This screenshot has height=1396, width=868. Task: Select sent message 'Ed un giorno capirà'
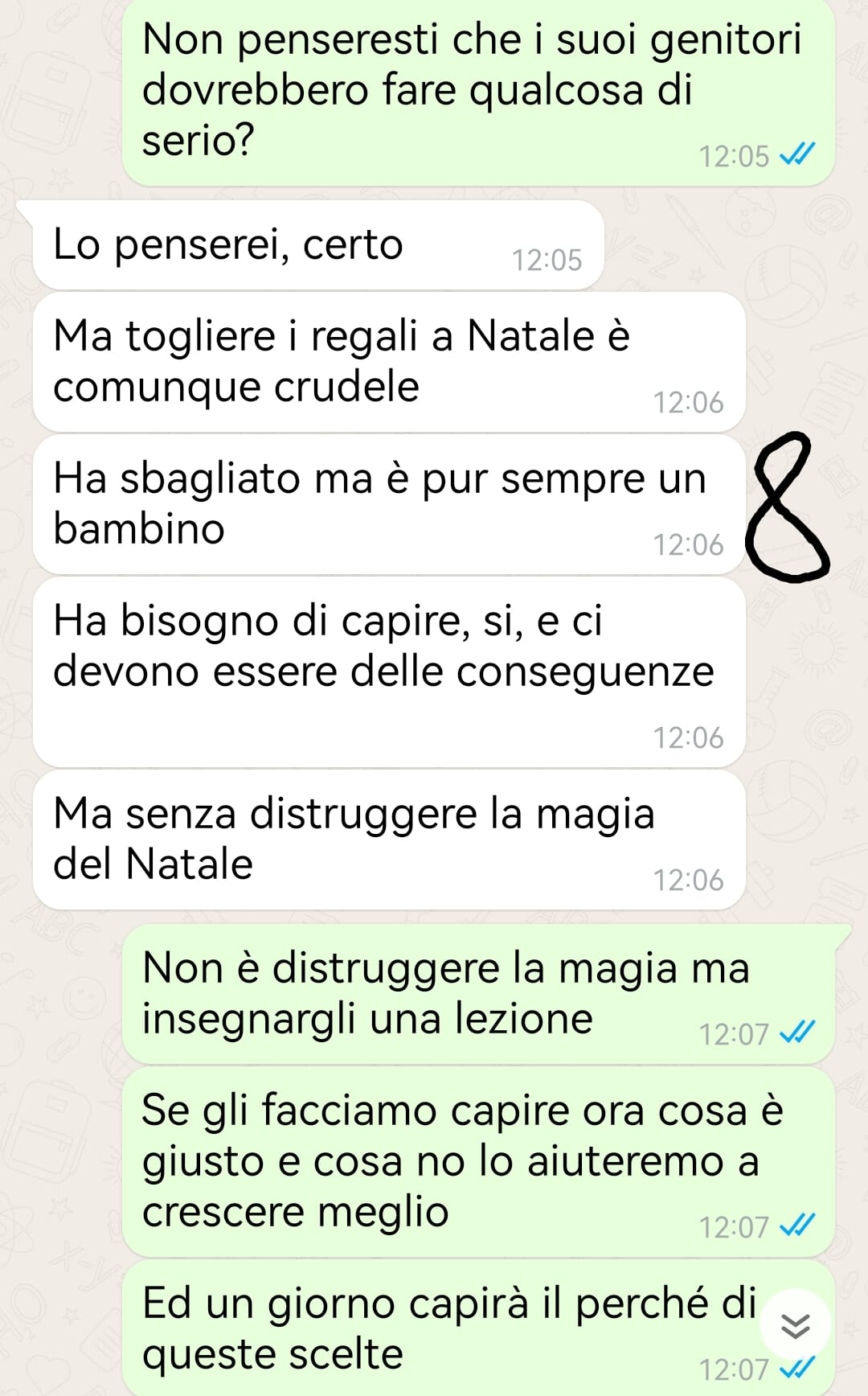[478, 1328]
